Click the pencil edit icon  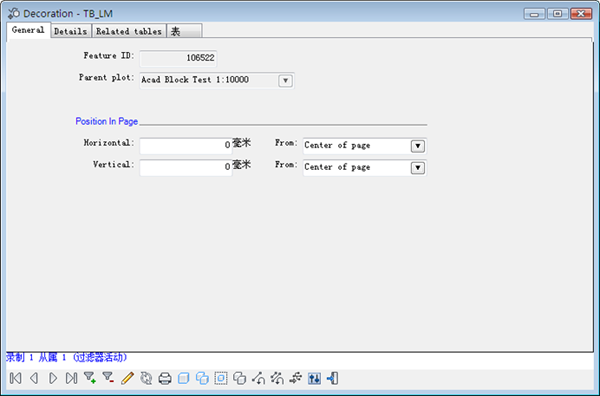point(127,378)
